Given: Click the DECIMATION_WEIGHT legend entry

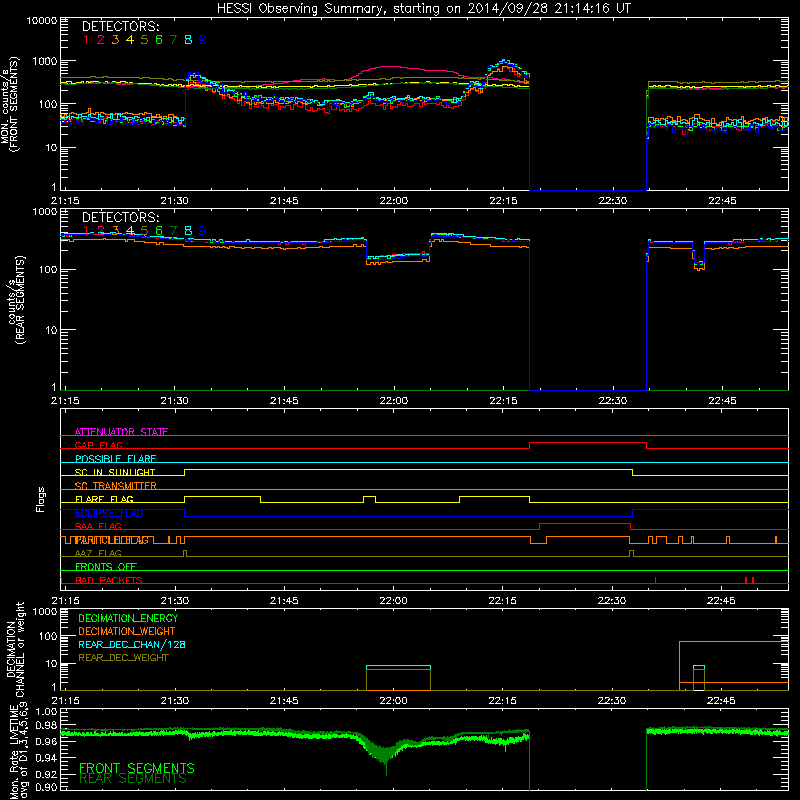Looking at the screenshot, I should pyautogui.click(x=127, y=631).
